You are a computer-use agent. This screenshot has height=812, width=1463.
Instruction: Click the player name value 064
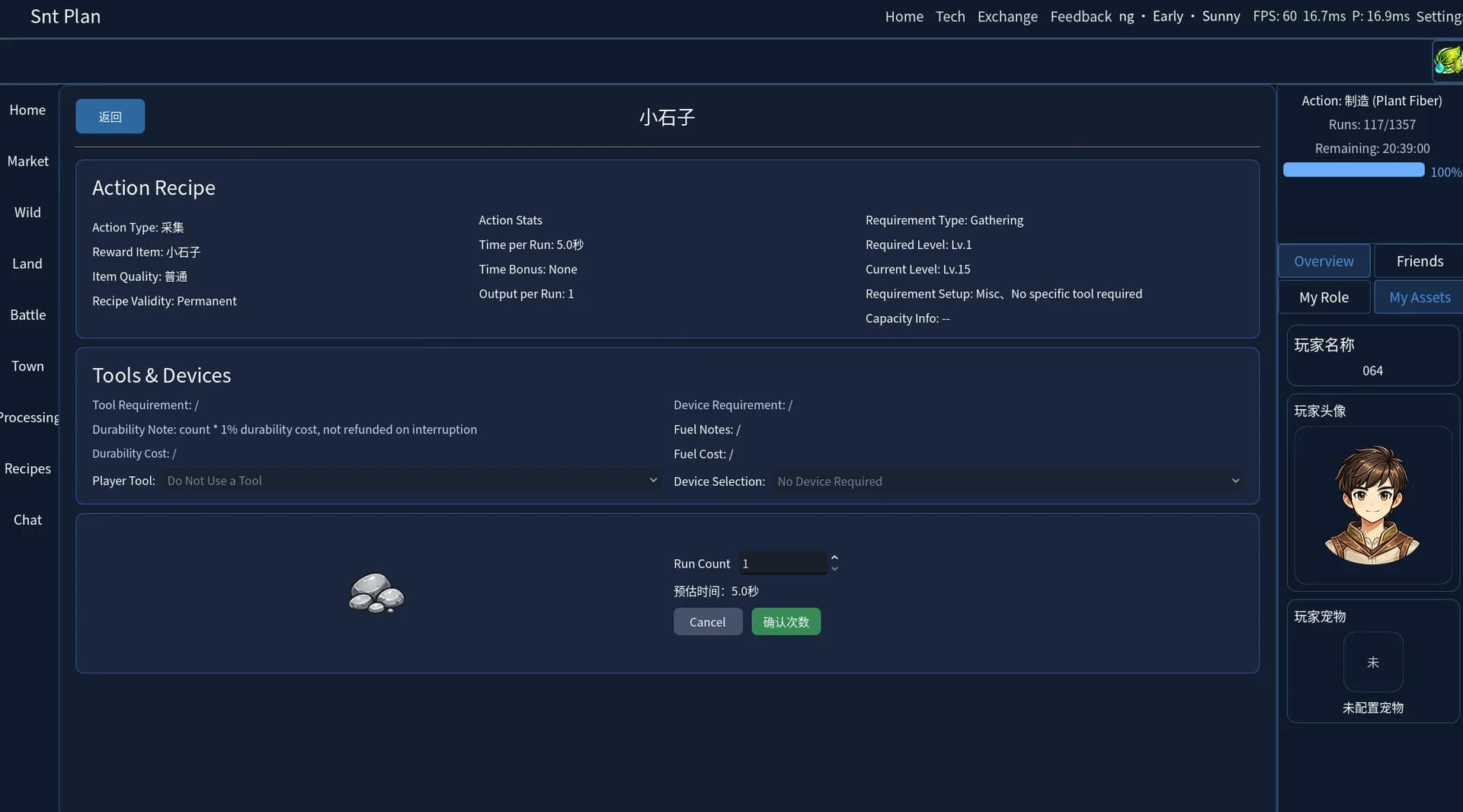pos(1372,371)
